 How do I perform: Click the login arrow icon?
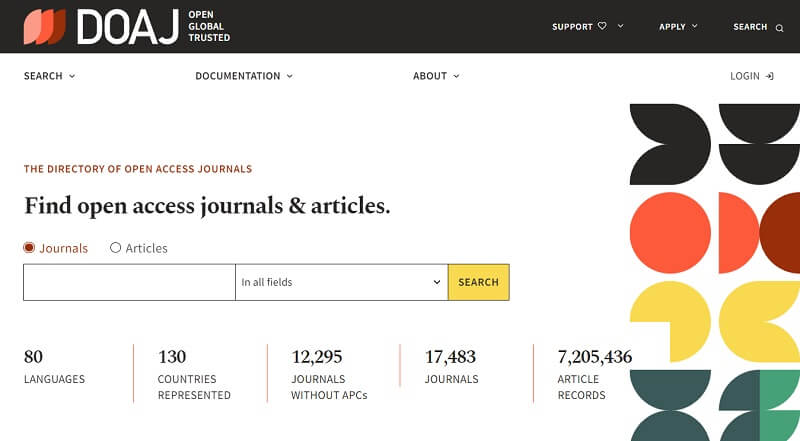(769, 76)
